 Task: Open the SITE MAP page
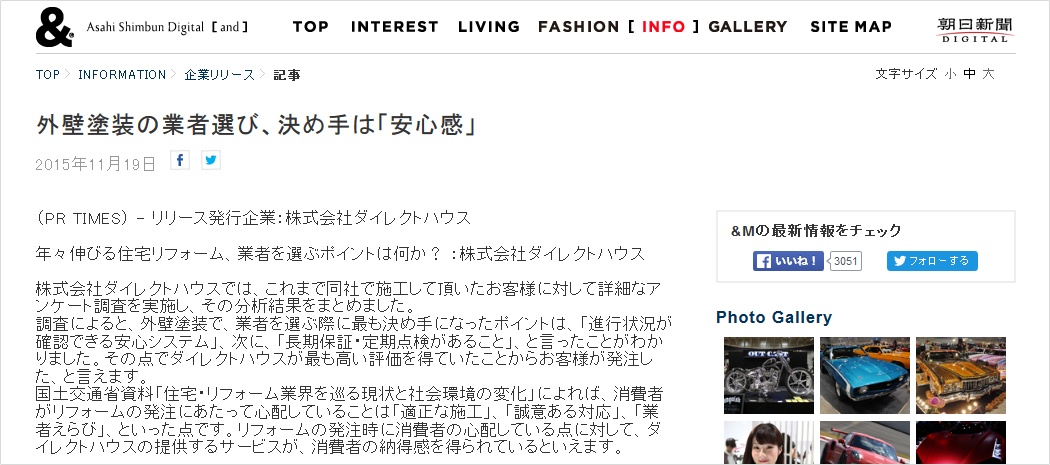[851, 27]
